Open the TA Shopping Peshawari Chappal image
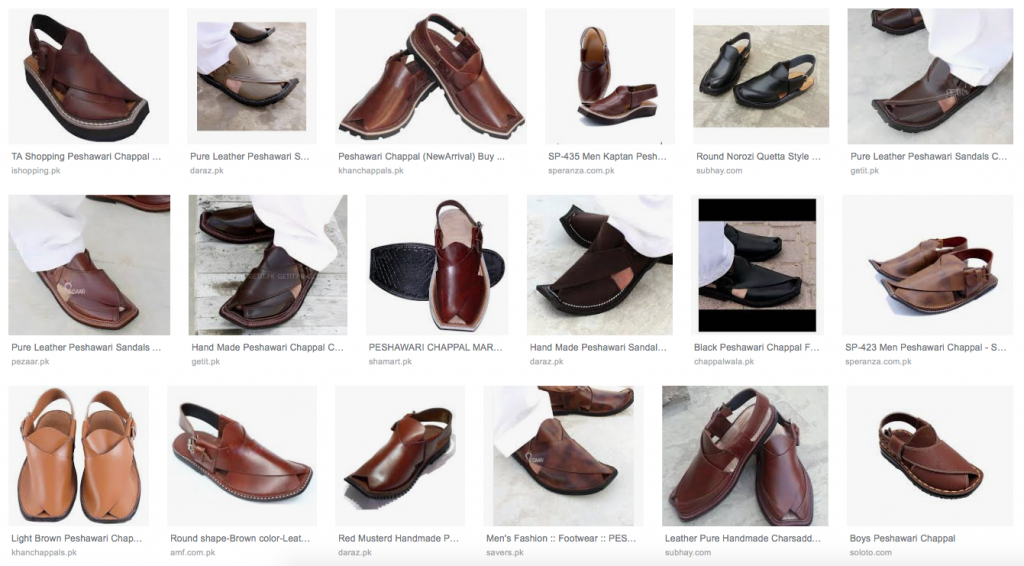The image size is (1024, 566). (x=88, y=76)
